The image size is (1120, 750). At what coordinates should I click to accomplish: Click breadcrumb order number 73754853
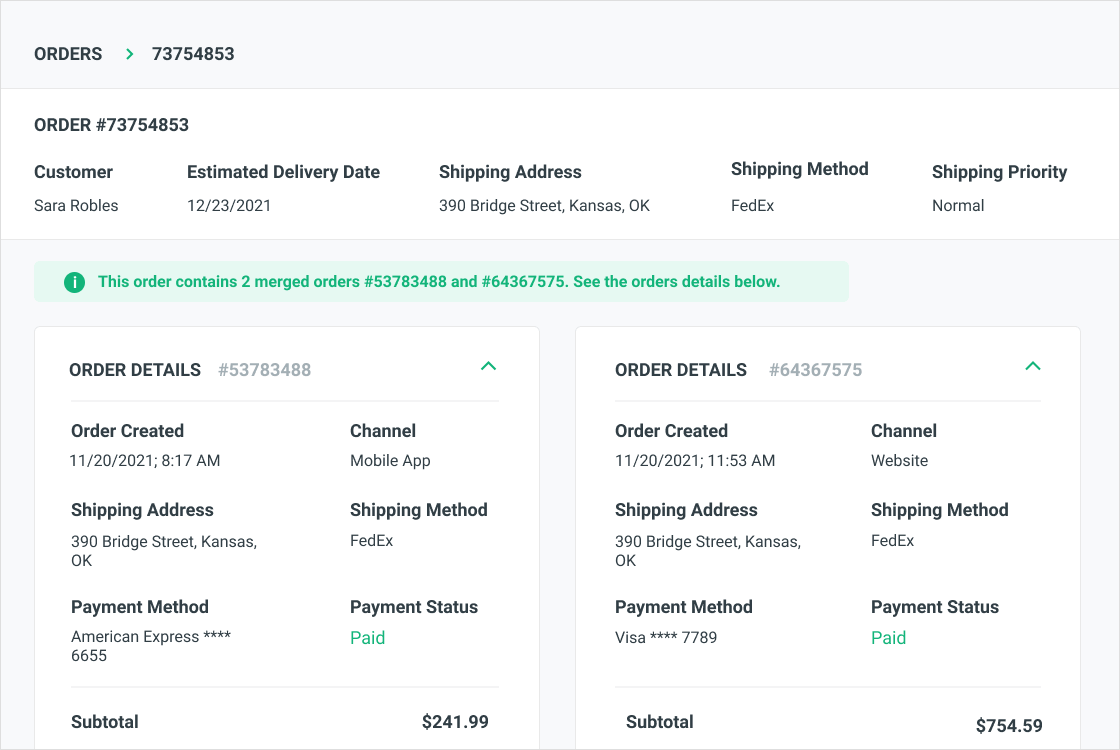(193, 54)
